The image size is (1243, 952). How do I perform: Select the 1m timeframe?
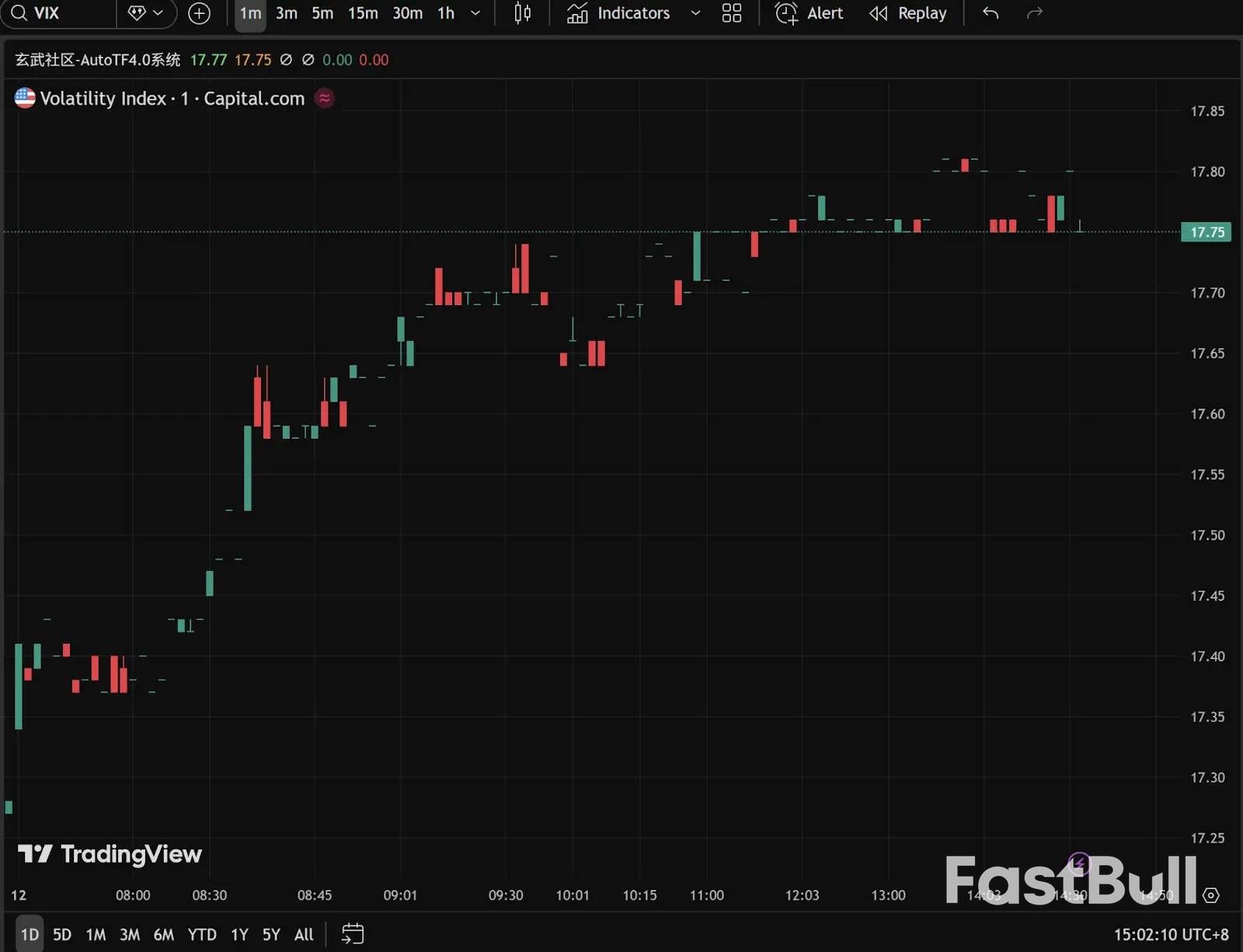coord(250,13)
